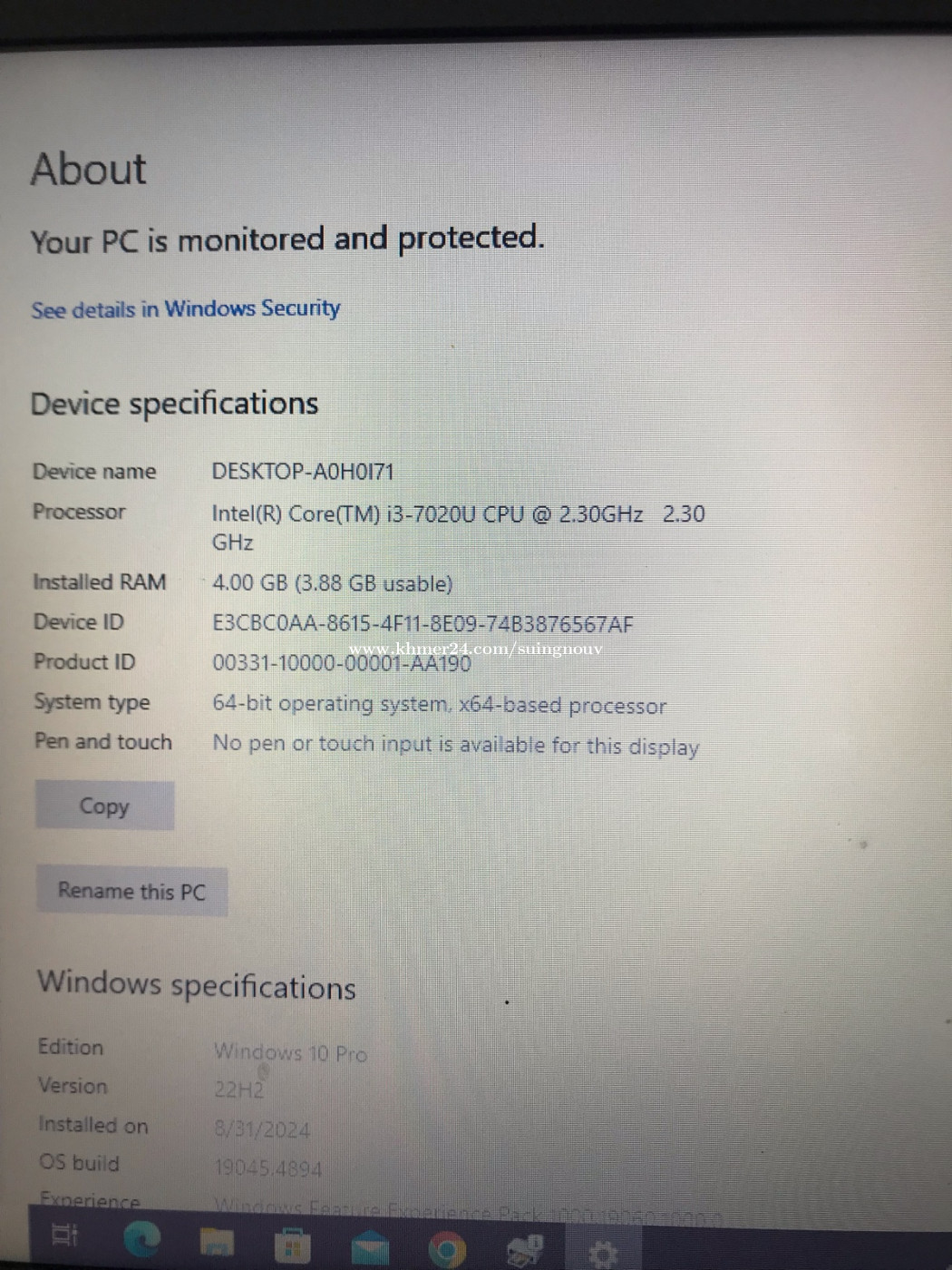Click the Rename this PC button
The image size is (952, 1270).
(131, 891)
